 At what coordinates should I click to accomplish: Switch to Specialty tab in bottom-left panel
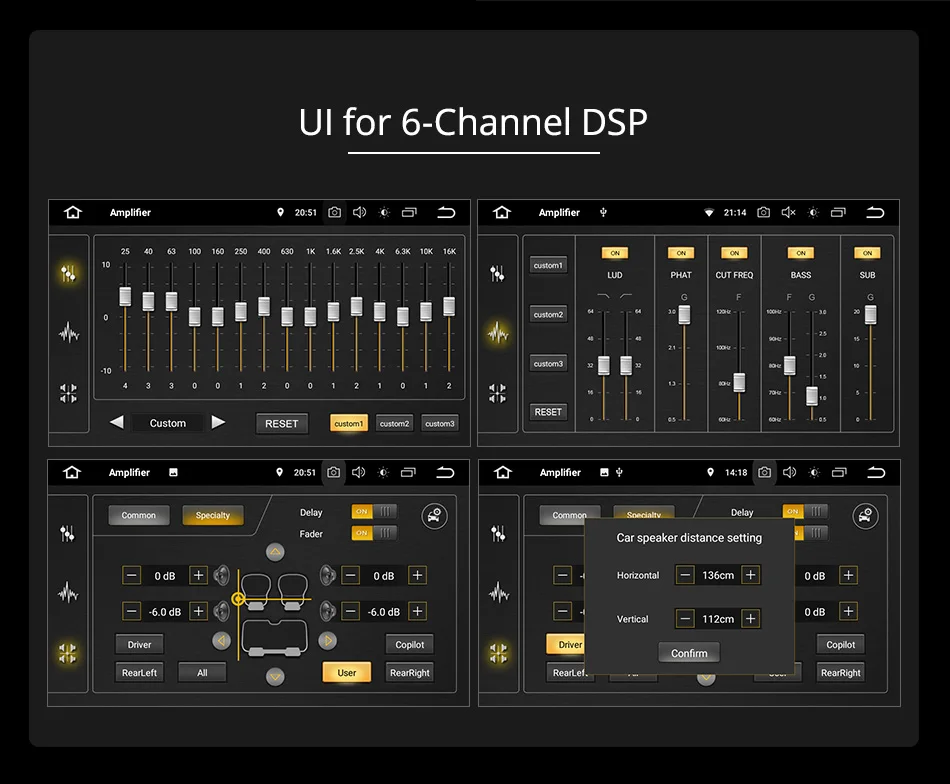tap(213, 516)
